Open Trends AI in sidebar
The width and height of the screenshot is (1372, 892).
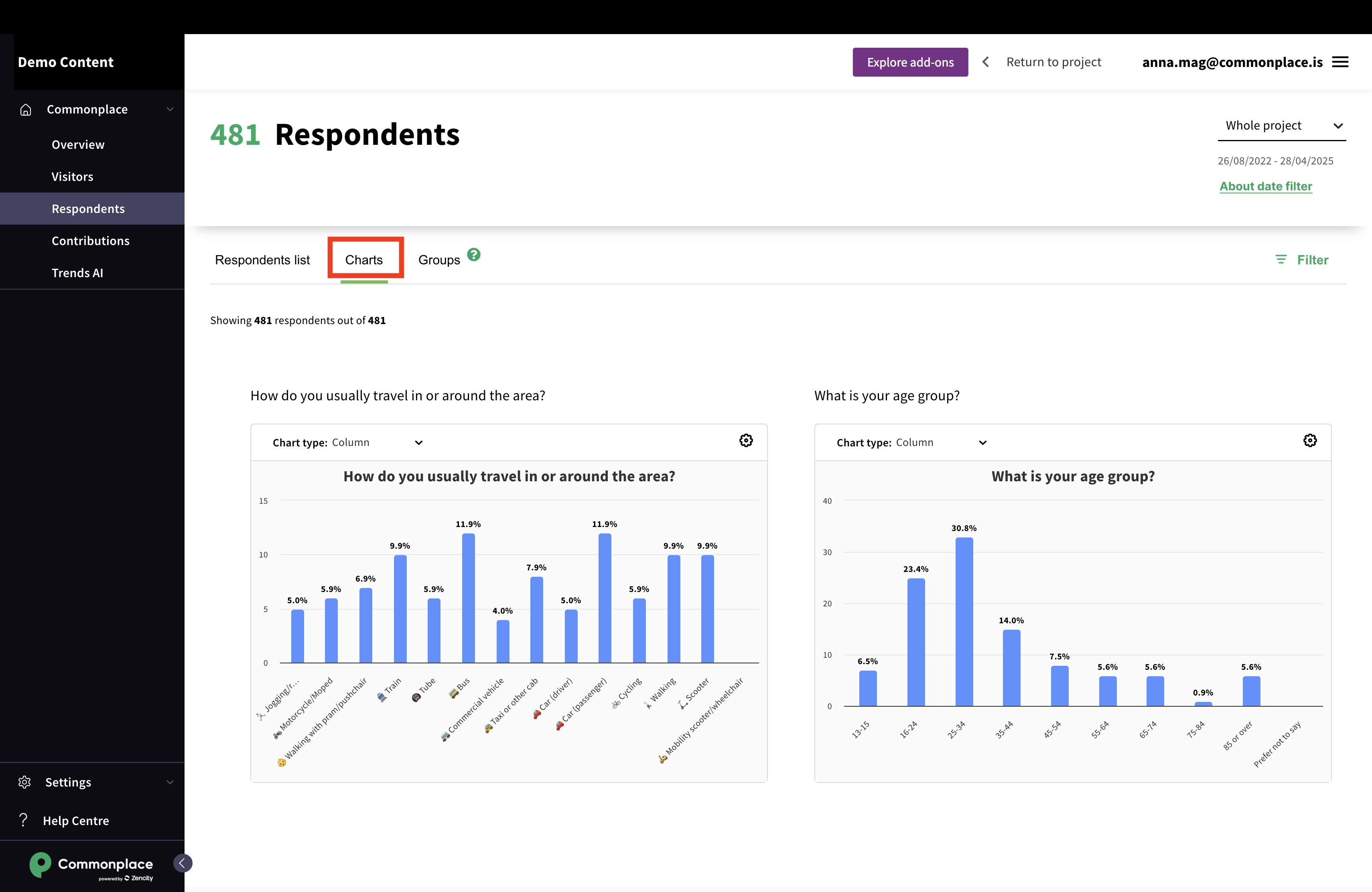pyautogui.click(x=77, y=273)
